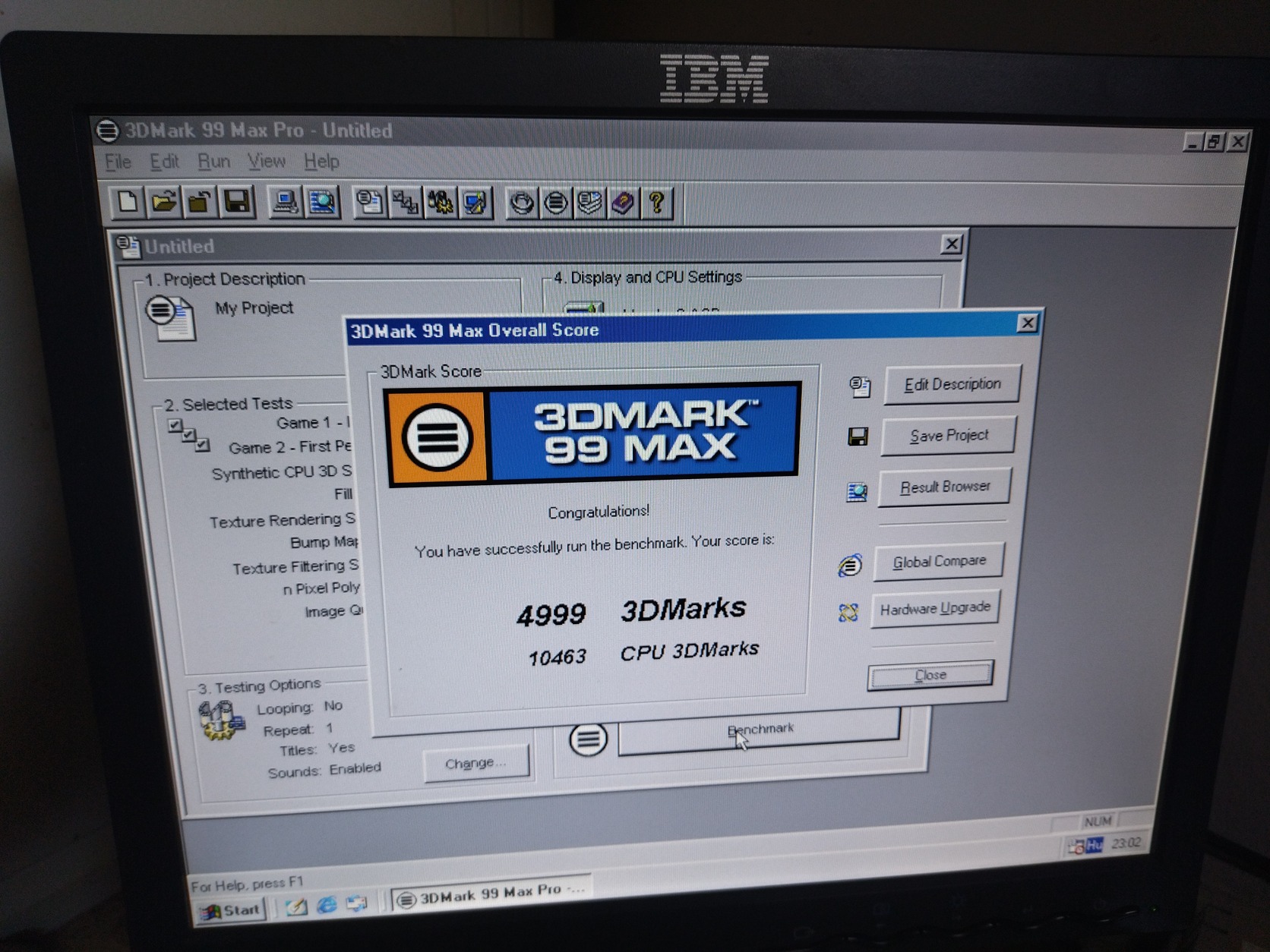Click the My Project document icon
Image resolution: width=1270 pixels, height=952 pixels.
click(x=171, y=319)
